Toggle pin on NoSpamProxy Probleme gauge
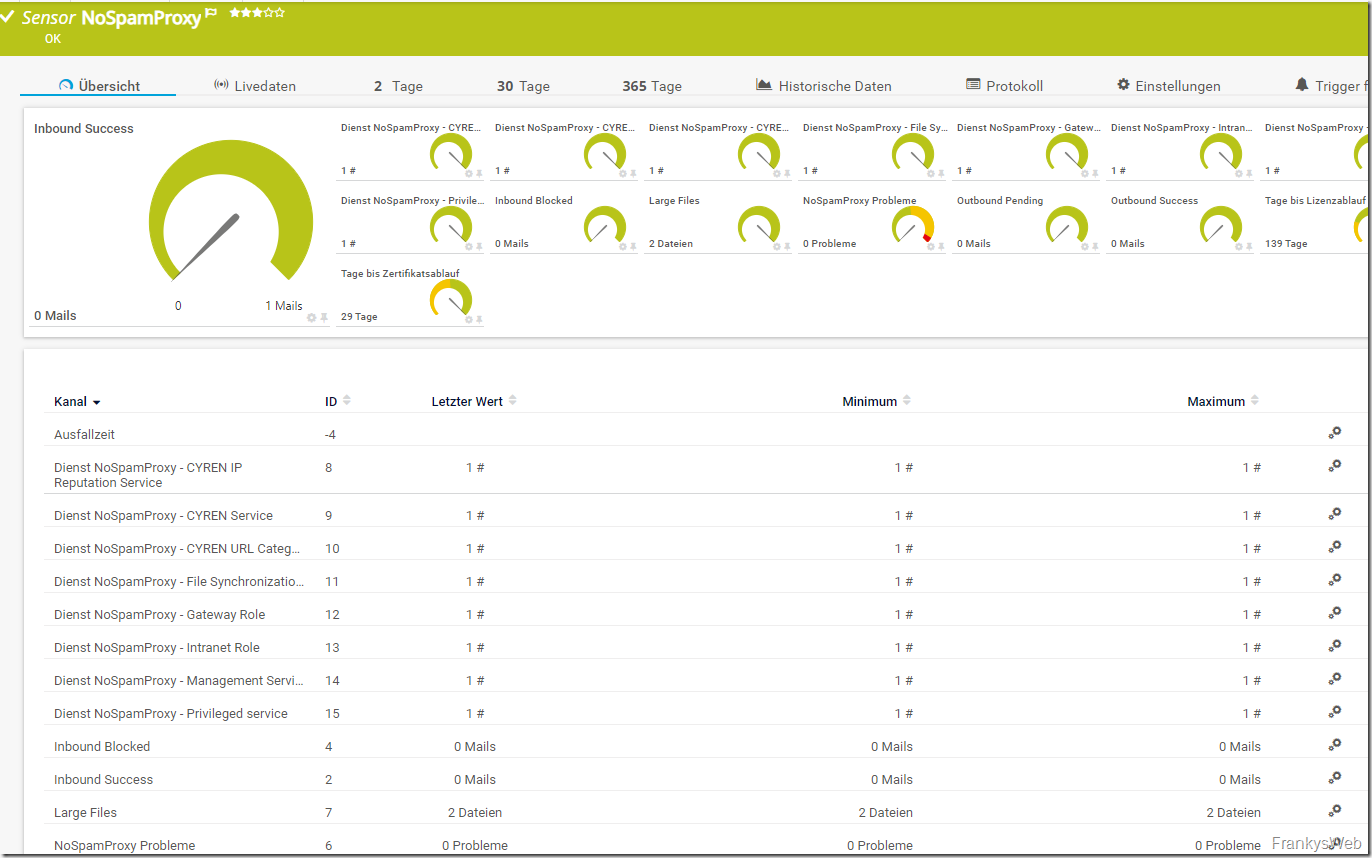The image size is (1372, 858). click(x=941, y=246)
